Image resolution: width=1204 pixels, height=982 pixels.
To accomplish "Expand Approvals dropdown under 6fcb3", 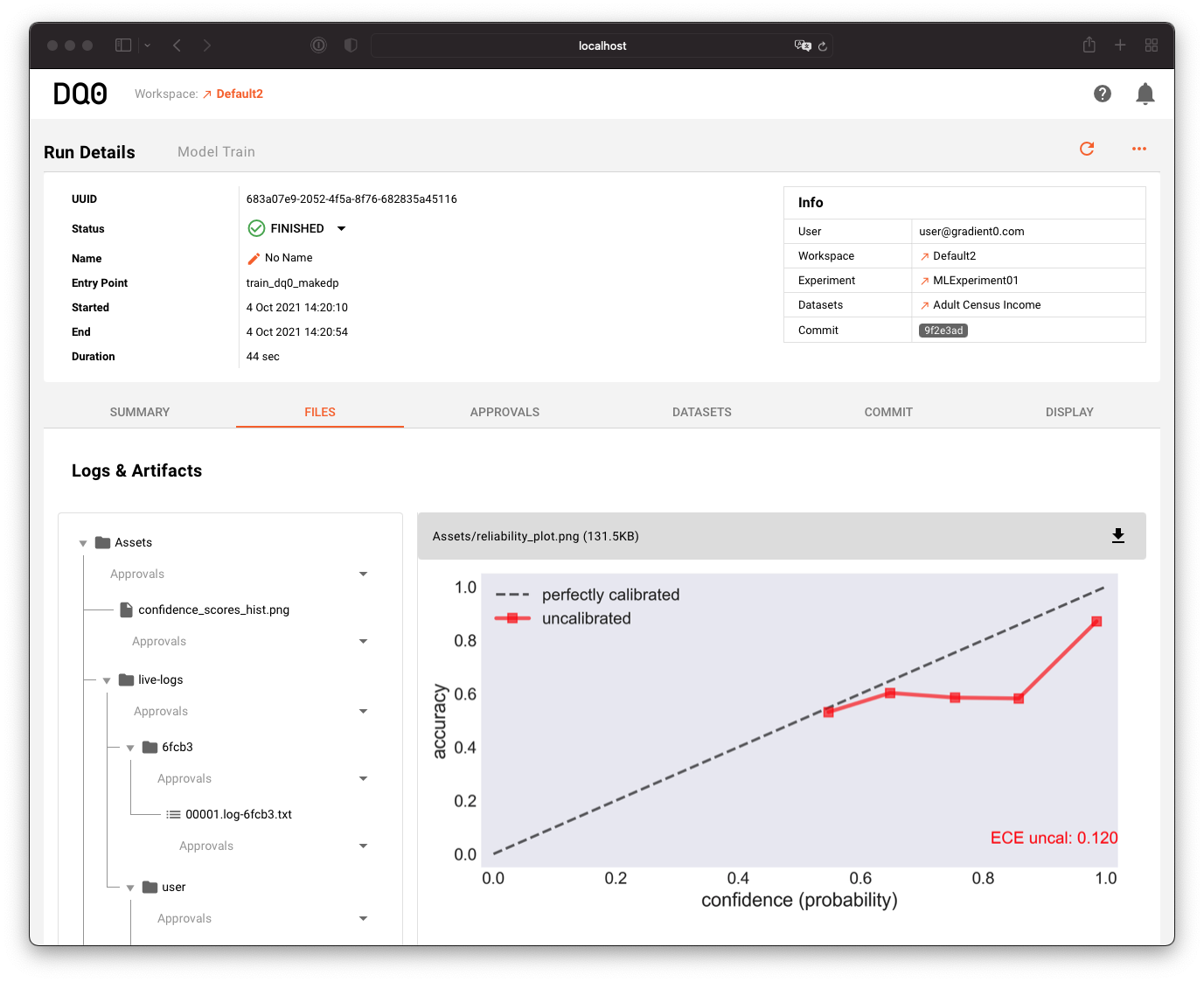I will click(x=364, y=778).
